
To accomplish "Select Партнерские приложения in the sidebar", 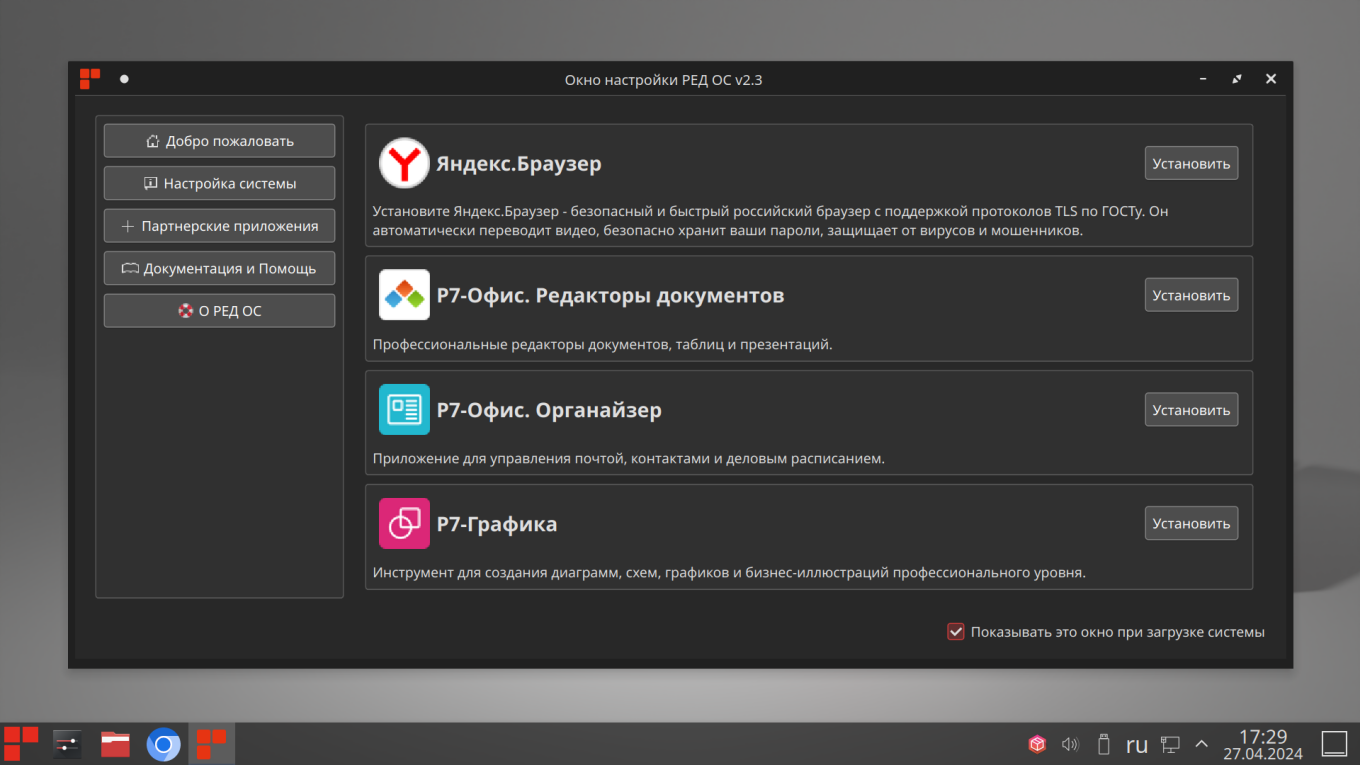I will click(219, 226).
